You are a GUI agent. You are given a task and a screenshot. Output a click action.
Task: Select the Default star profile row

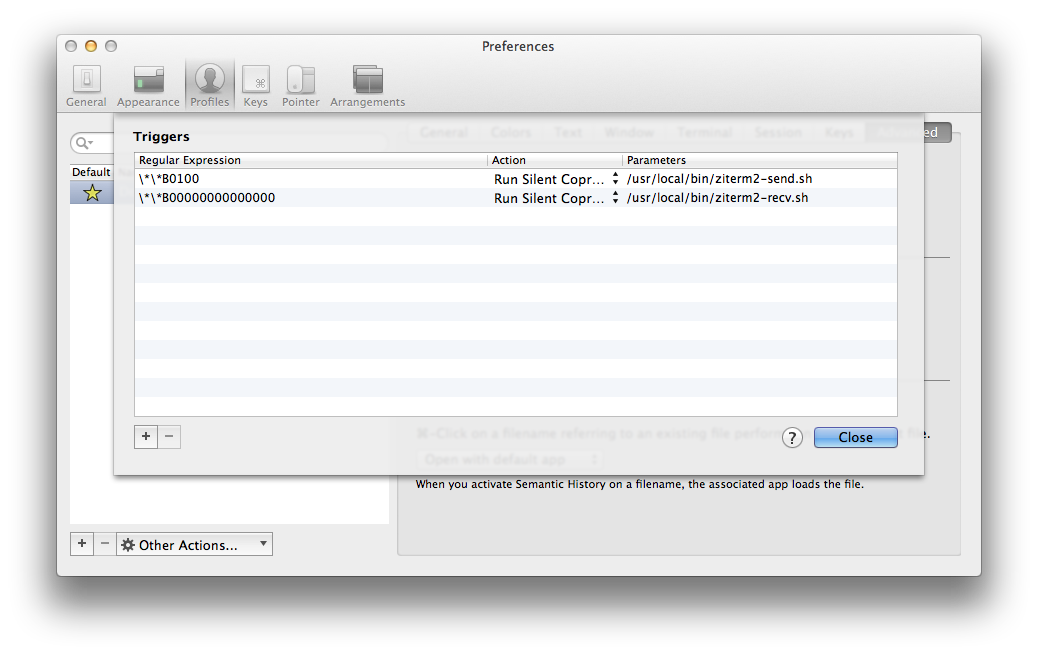[x=92, y=193]
